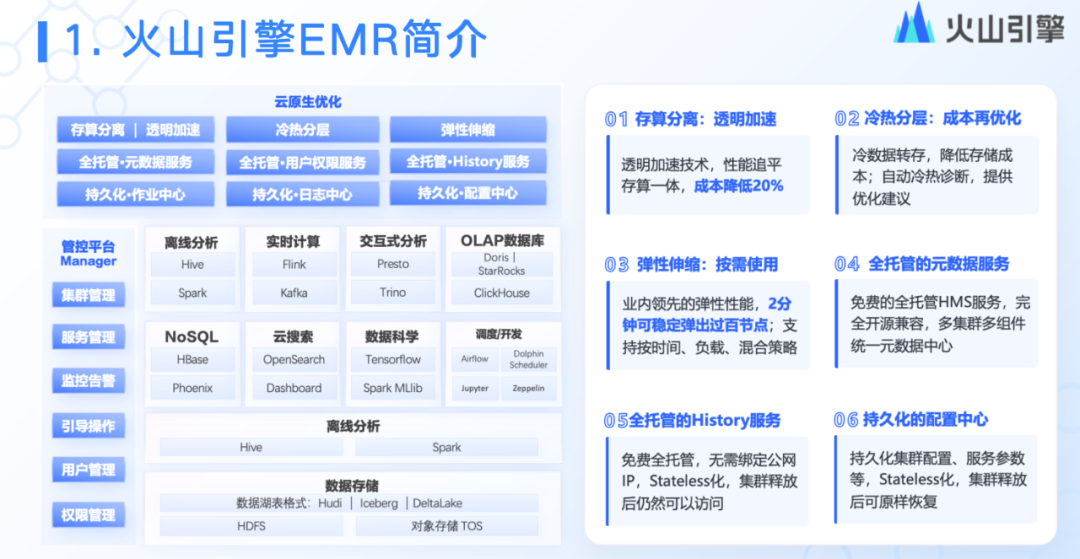Viewport: 1080px width, 559px height.
Task: Select heading 01 存算分离：透明加速
Action: [690, 119]
